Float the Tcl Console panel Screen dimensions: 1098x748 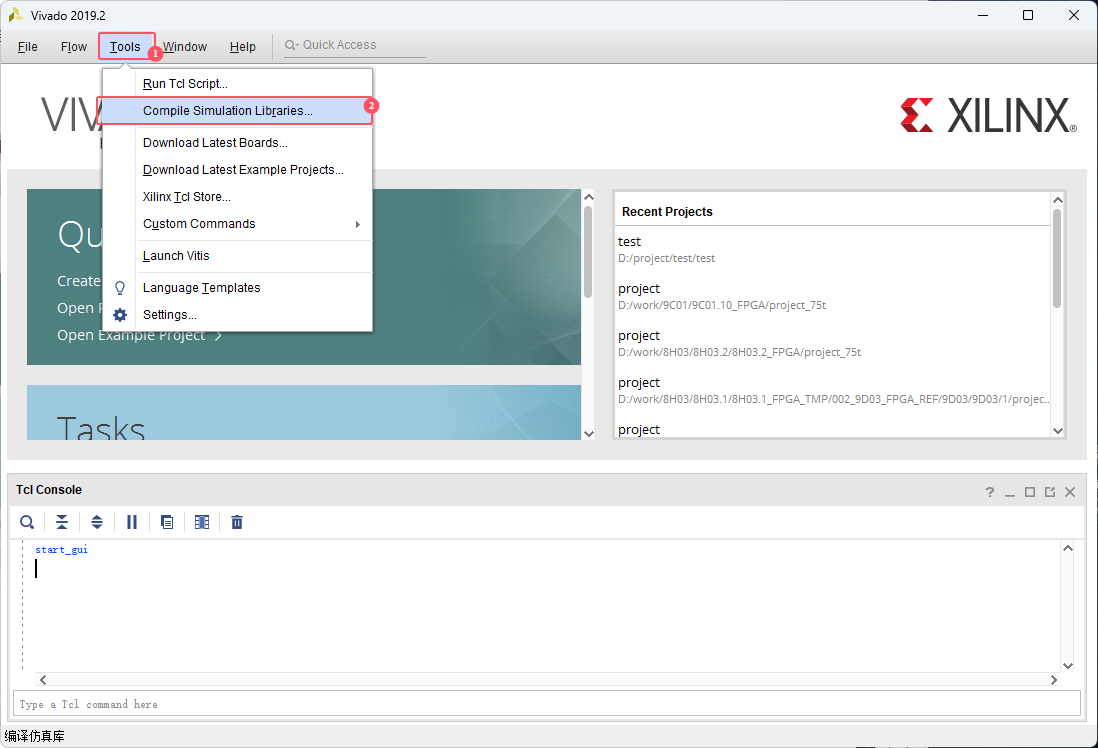(x=1050, y=492)
